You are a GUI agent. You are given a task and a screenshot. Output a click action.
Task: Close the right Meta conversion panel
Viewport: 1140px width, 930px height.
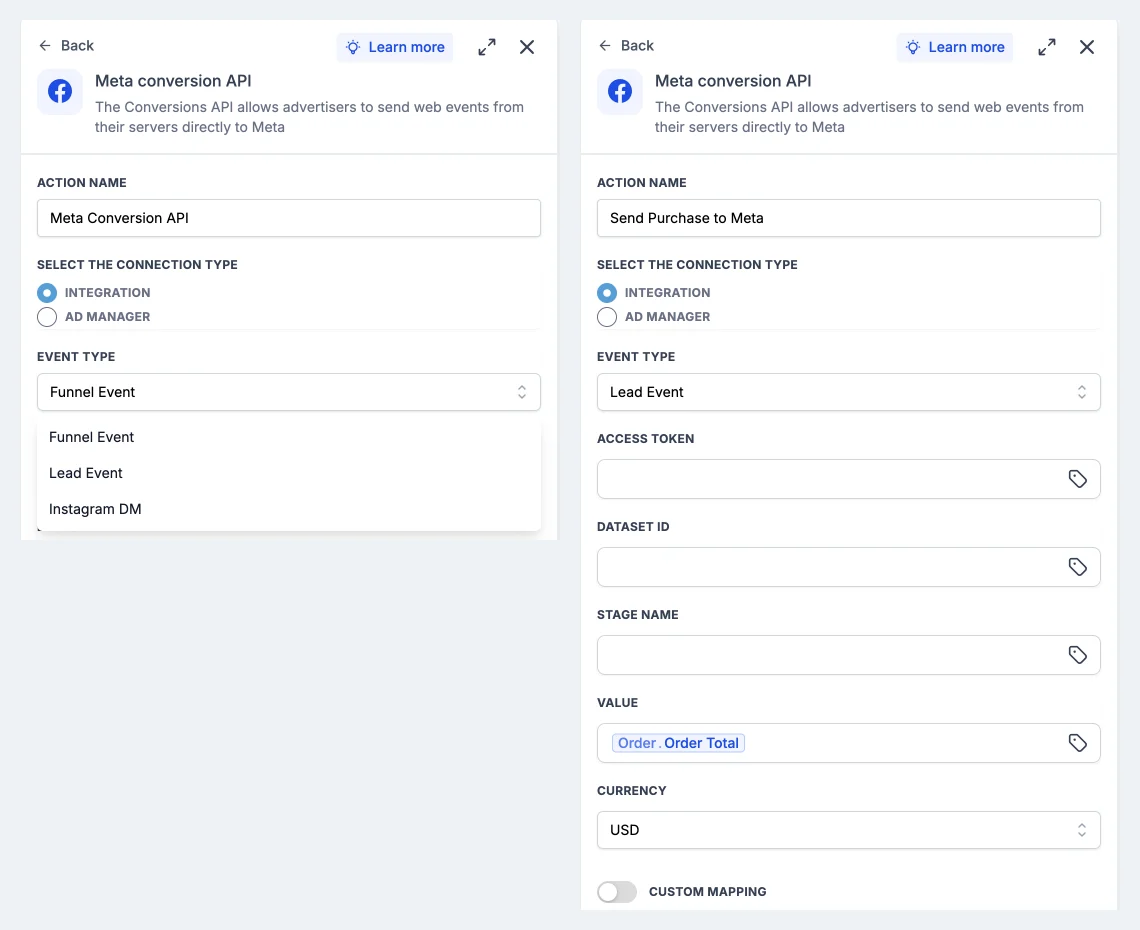pyautogui.click(x=1087, y=47)
